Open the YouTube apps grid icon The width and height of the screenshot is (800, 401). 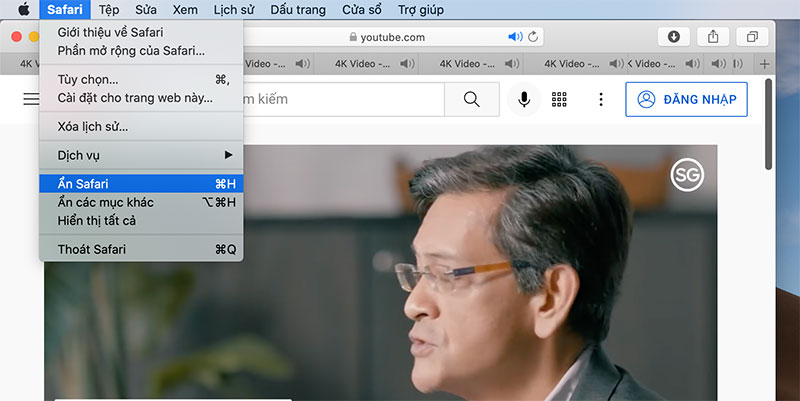pyautogui.click(x=559, y=99)
